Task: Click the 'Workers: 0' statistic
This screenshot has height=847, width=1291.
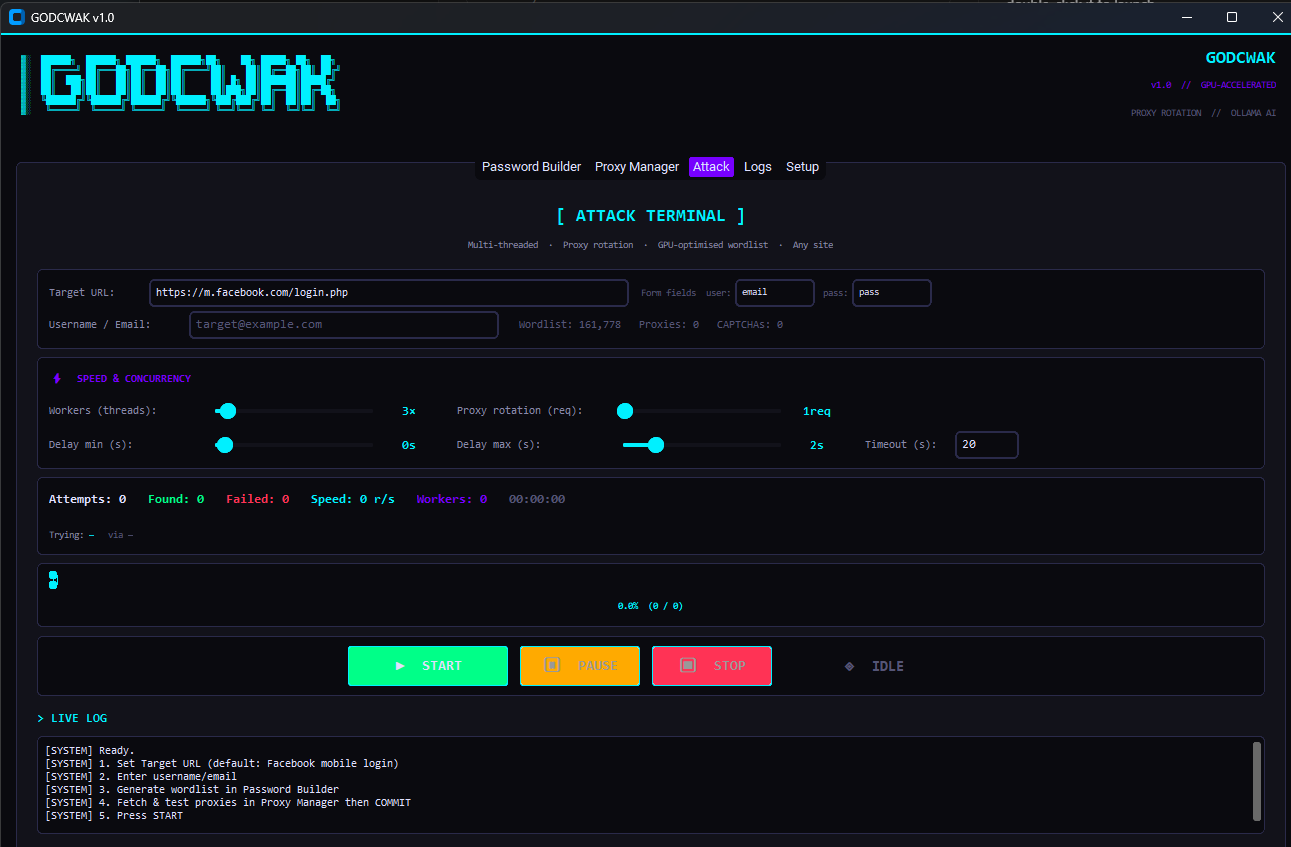Action: pyautogui.click(x=452, y=499)
